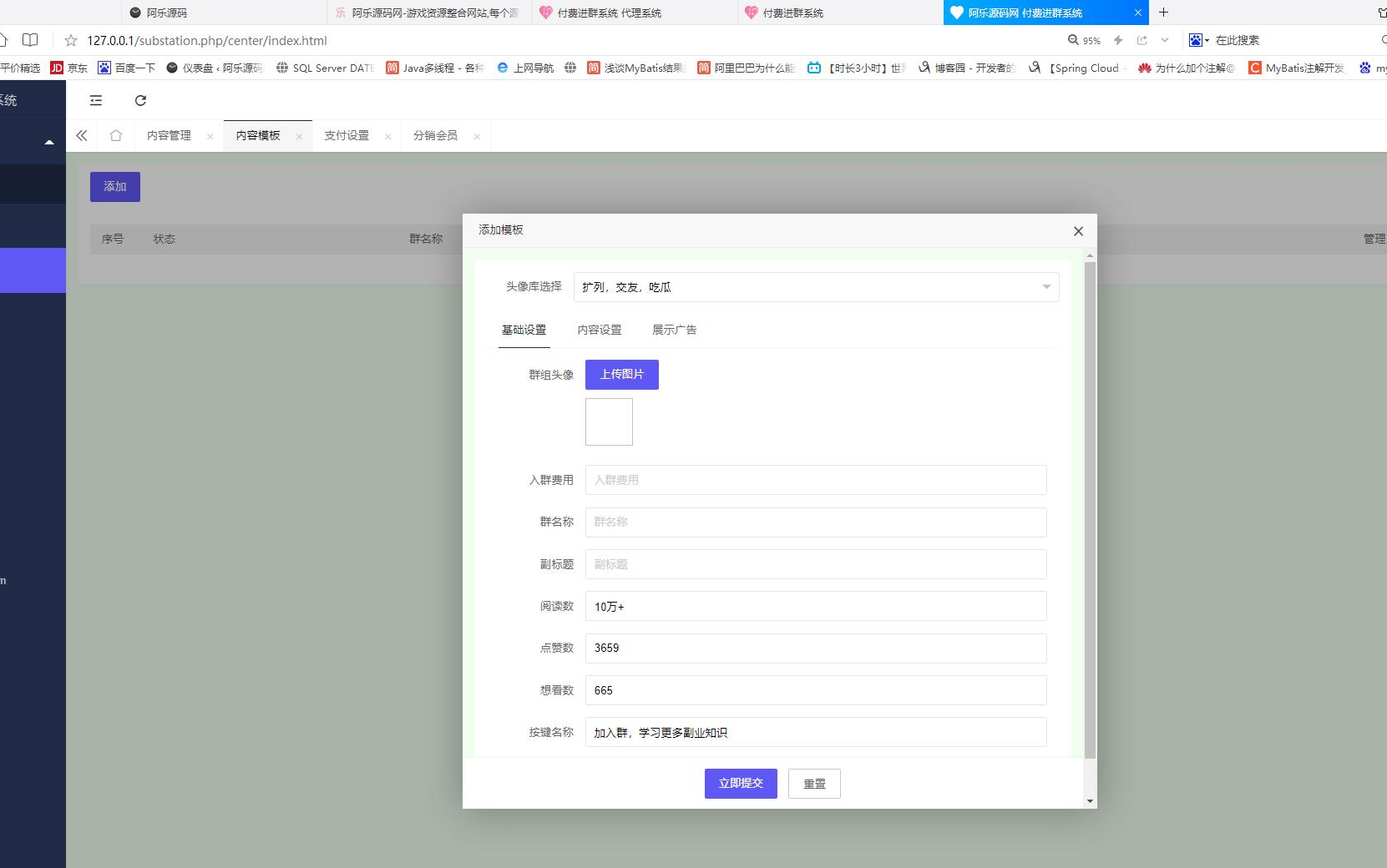Open the 头像库选择 dropdown
This screenshot has height=868, width=1387.
coord(816,287)
